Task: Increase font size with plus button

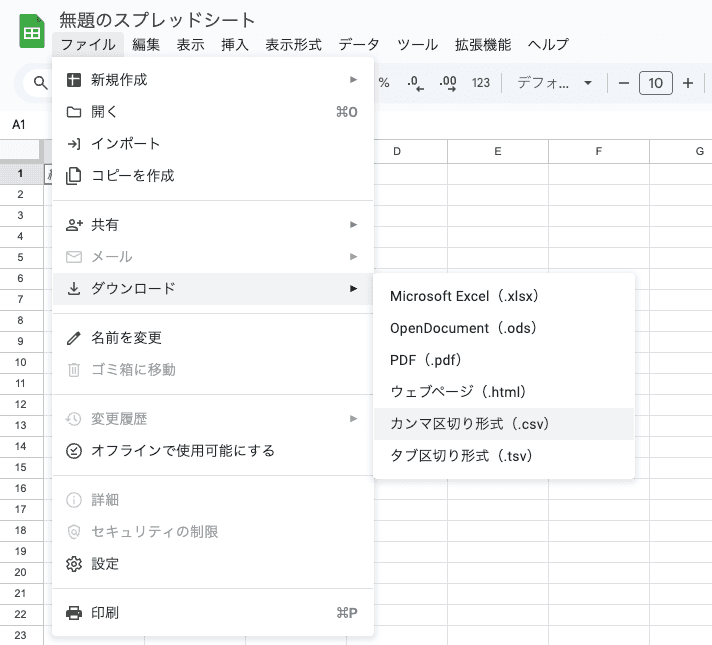Action: coord(687,83)
